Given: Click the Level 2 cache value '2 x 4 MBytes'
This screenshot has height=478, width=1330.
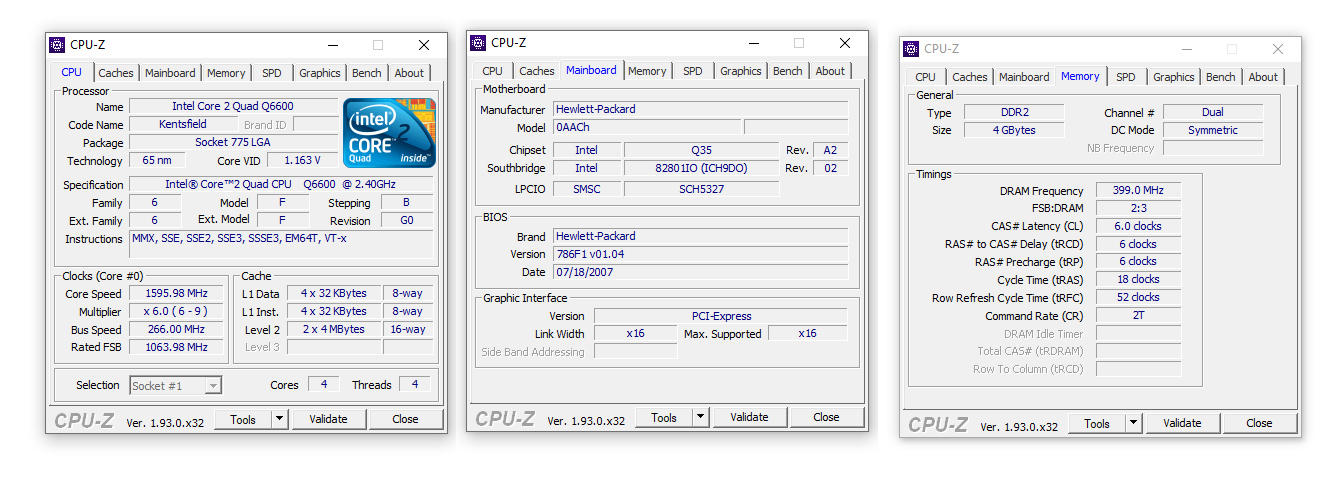Looking at the screenshot, I should tap(334, 329).
